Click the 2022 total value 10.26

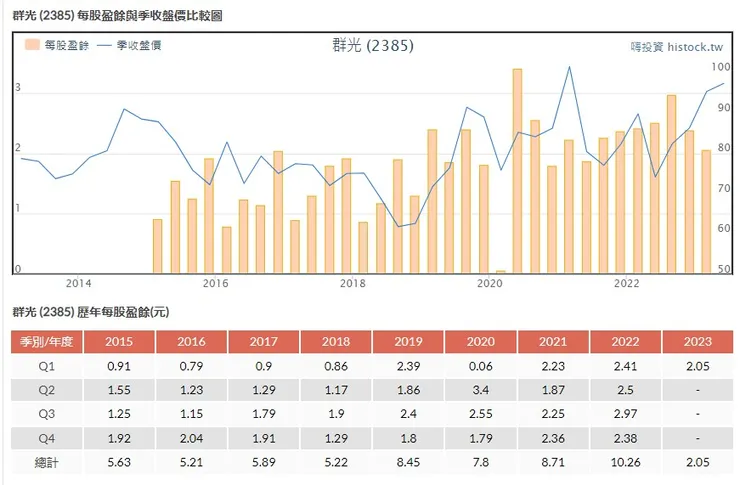pyautogui.click(x=625, y=462)
